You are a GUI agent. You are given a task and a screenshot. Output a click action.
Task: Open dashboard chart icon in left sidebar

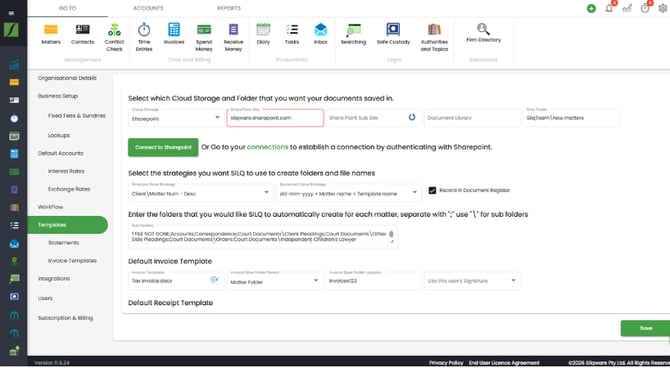tap(14, 65)
